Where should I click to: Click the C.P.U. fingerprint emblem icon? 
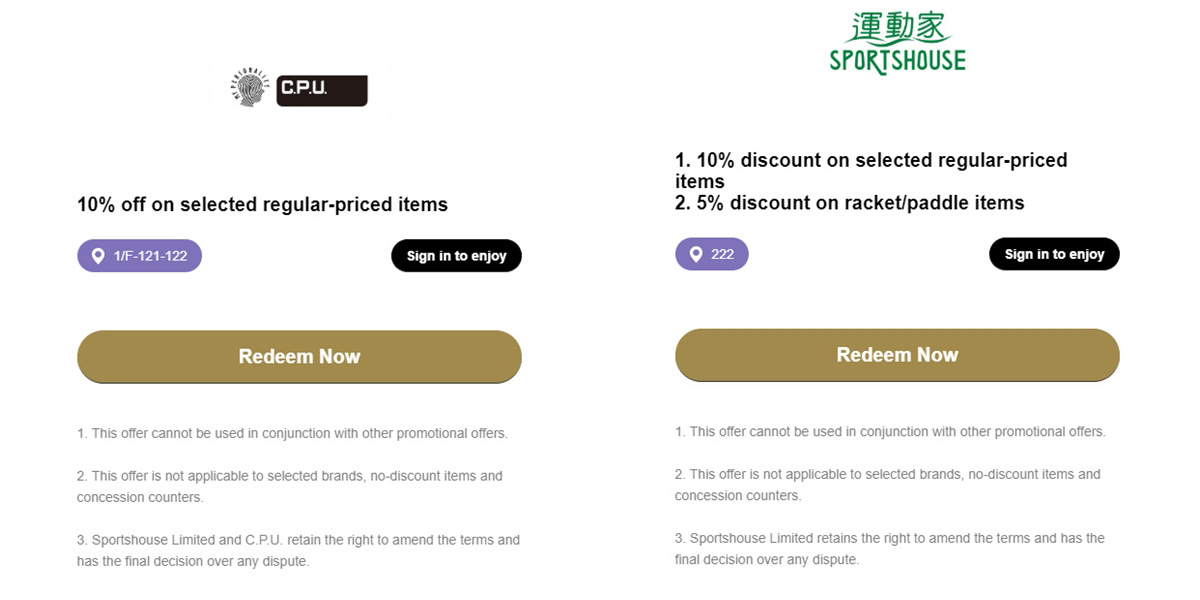point(249,90)
